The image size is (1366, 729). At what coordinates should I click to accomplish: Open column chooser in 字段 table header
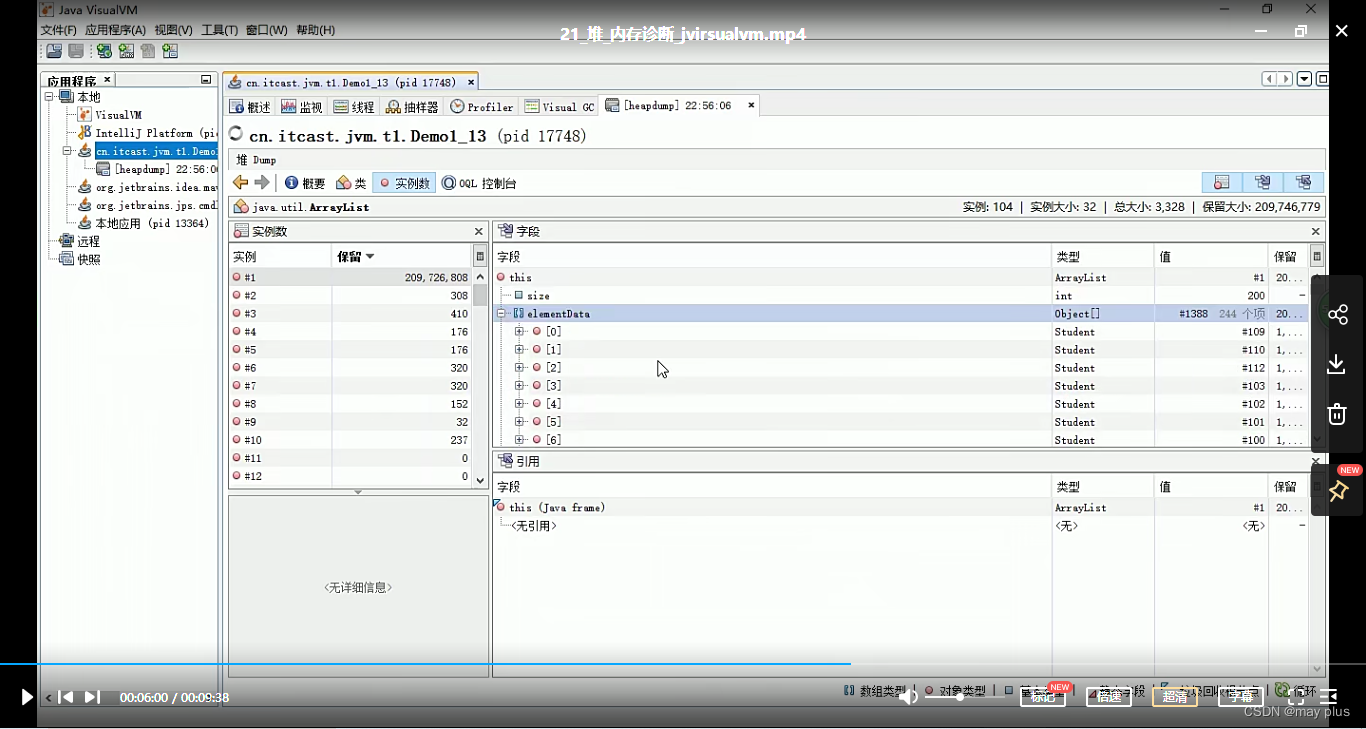[x=1317, y=257]
